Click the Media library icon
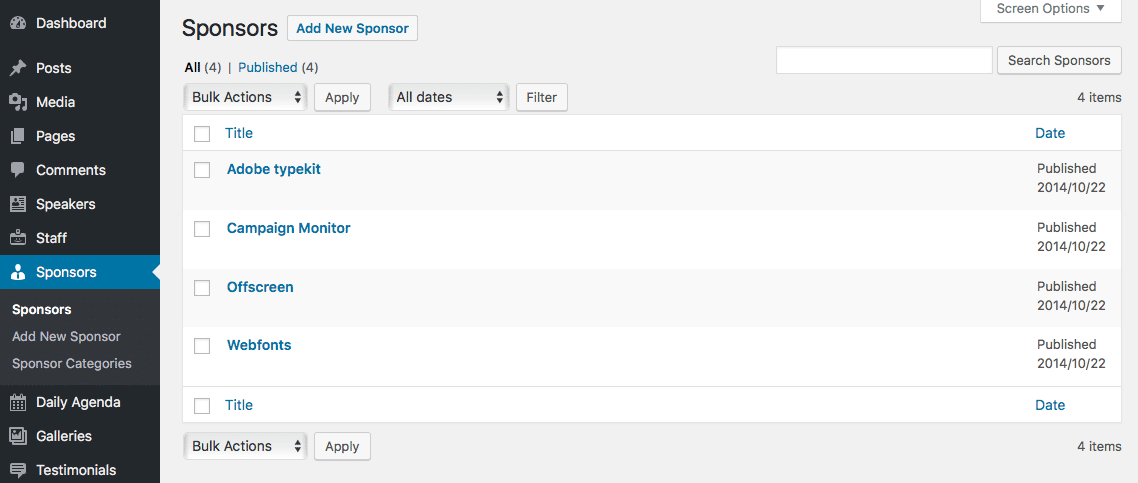The image size is (1138, 483). (18, 102)
